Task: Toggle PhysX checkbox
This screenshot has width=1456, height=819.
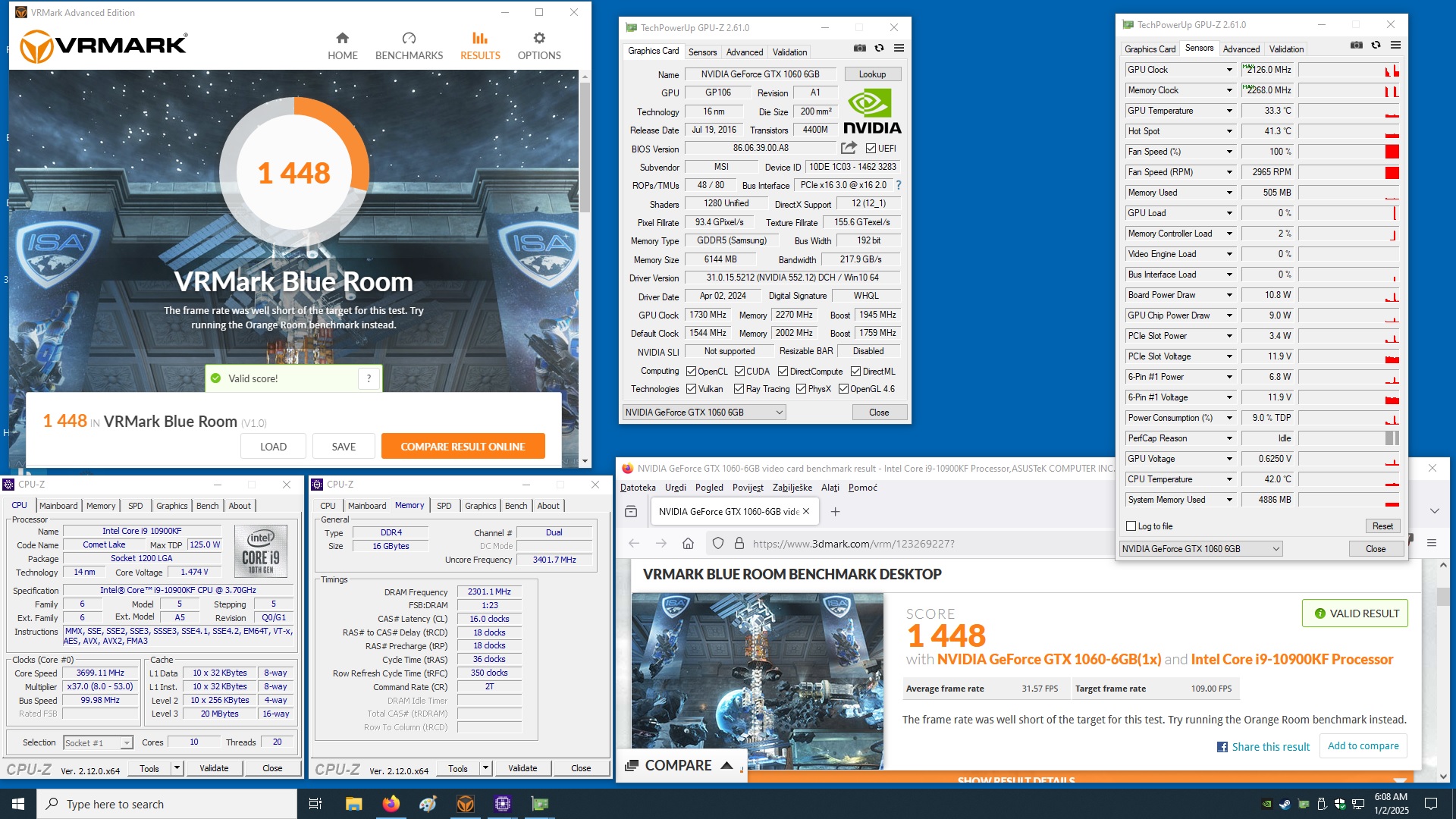Action: pos(801,389)
